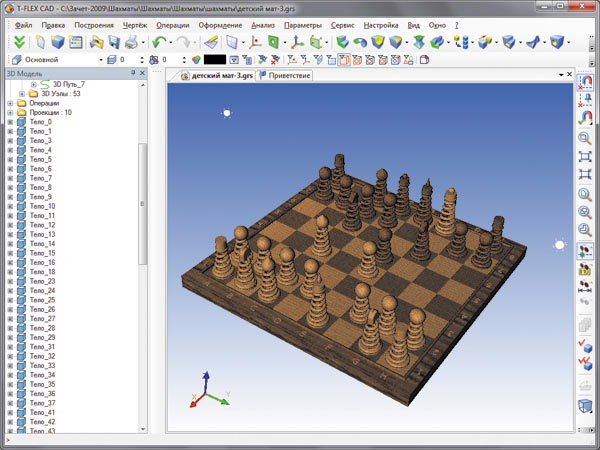The height and width of the screenshot is (450, 600).
Task: Toggle the highlighted selection filter on the filter toolbar
Action: point(344,60)
